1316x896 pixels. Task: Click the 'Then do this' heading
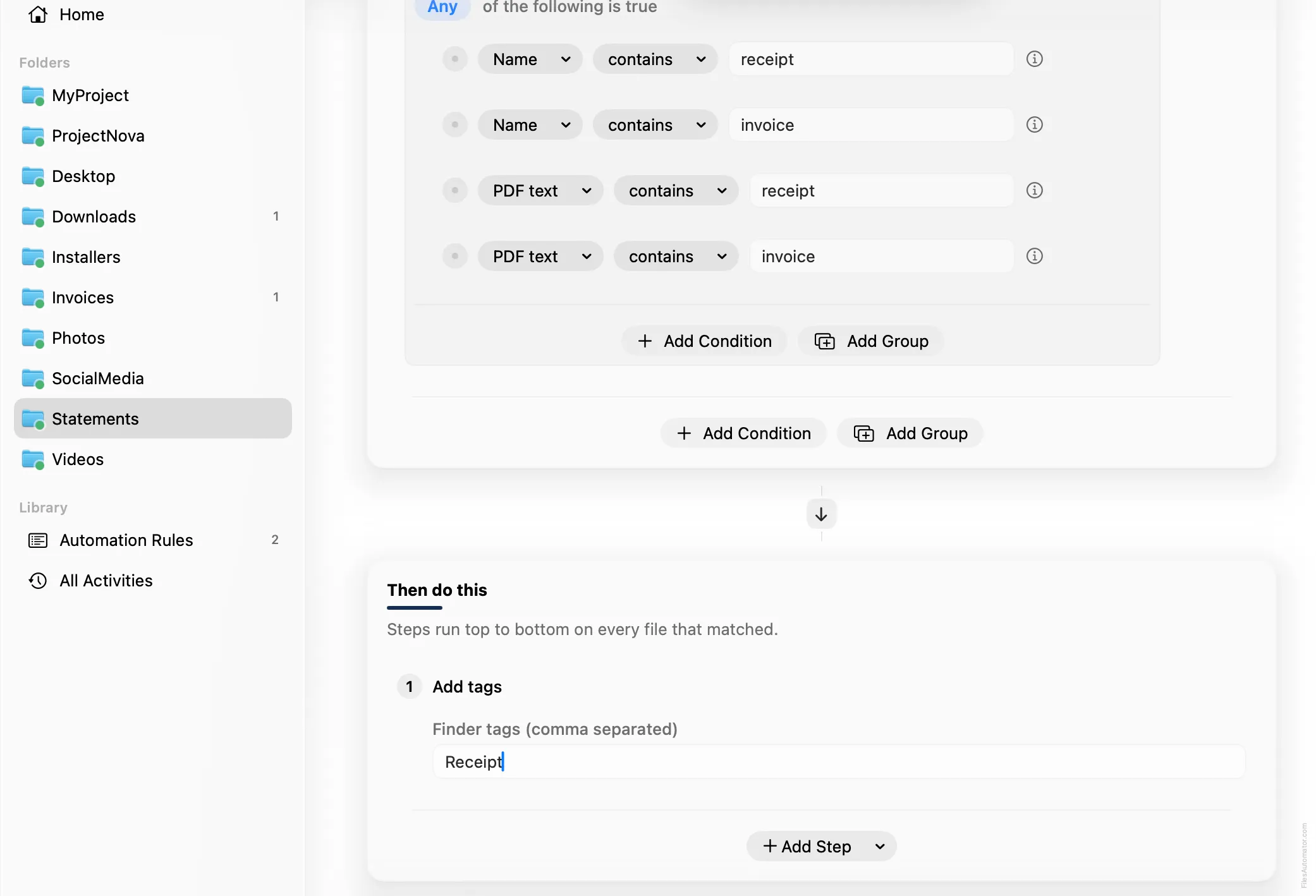[x=437, y=590]
